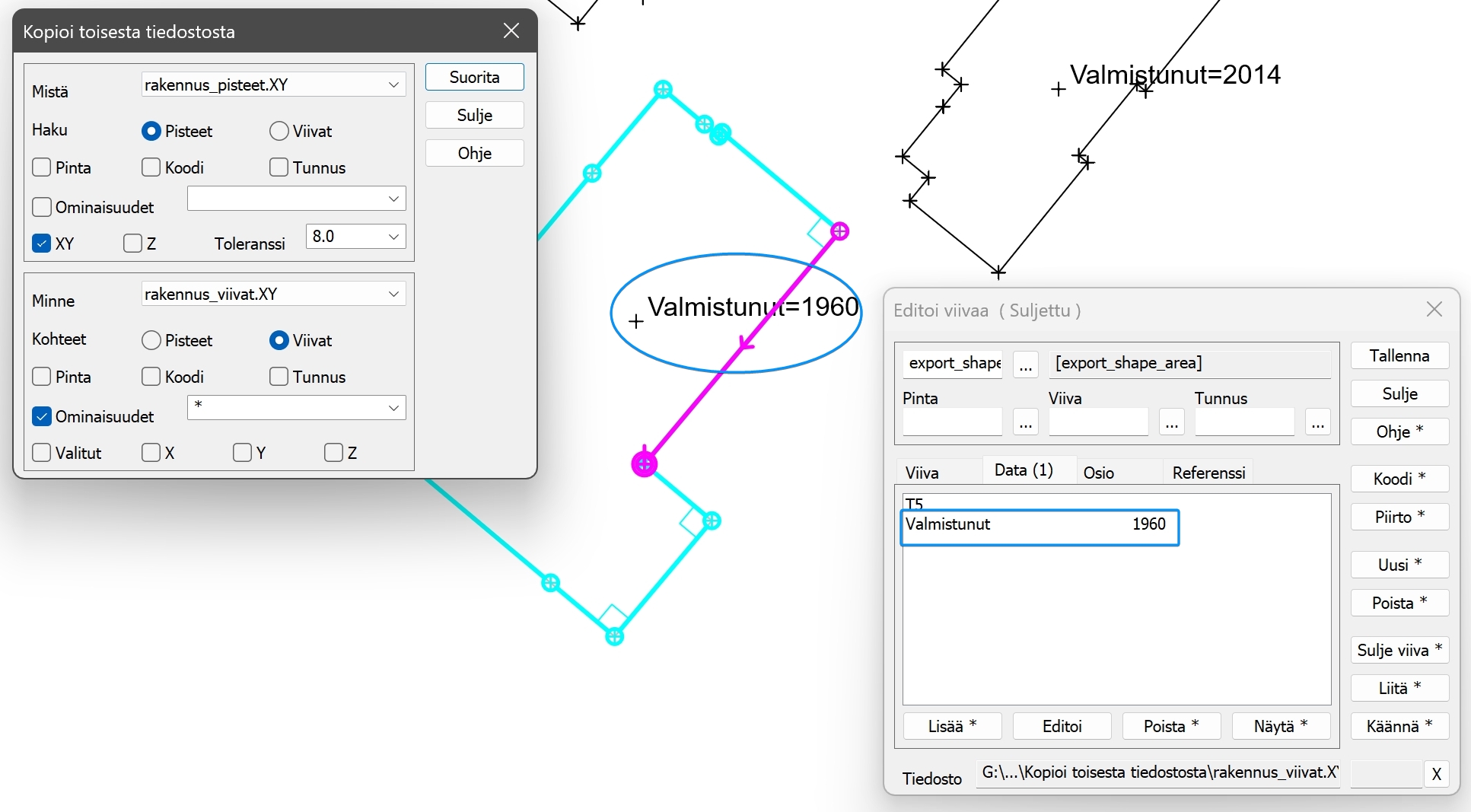Open the Minne file dropdown
The width and height of the screenshot is (1471, 812).
click(393, 294)
